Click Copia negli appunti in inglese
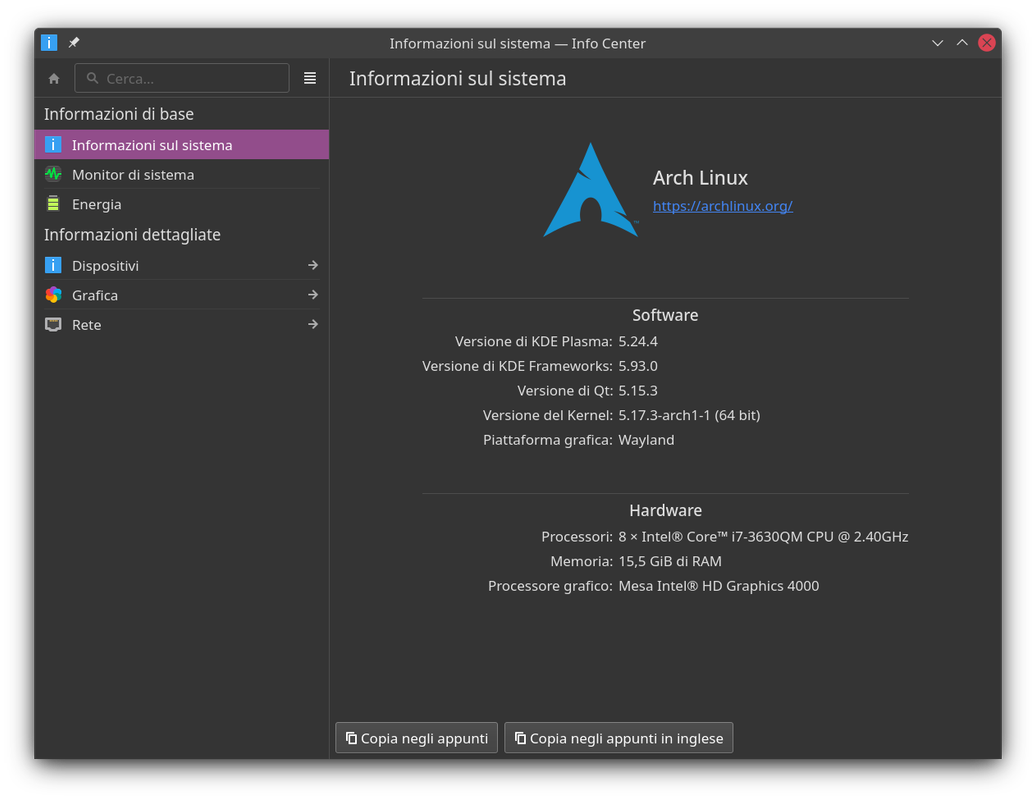Image resolution: width=1036 pixels, height=800 pixels. pyautogui.click(x=618, y=738)
